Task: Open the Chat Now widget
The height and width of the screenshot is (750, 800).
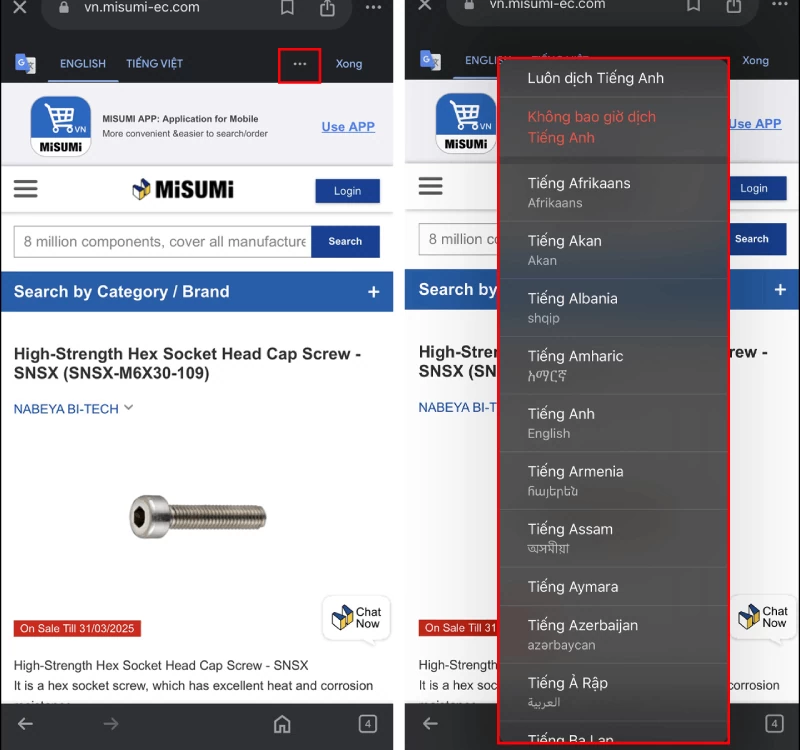Action: (356, 617)
